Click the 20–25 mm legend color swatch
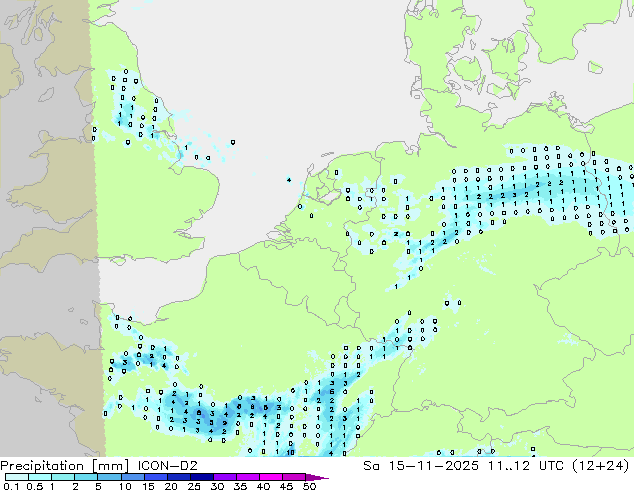634x490 pixels. pos(178,477)
